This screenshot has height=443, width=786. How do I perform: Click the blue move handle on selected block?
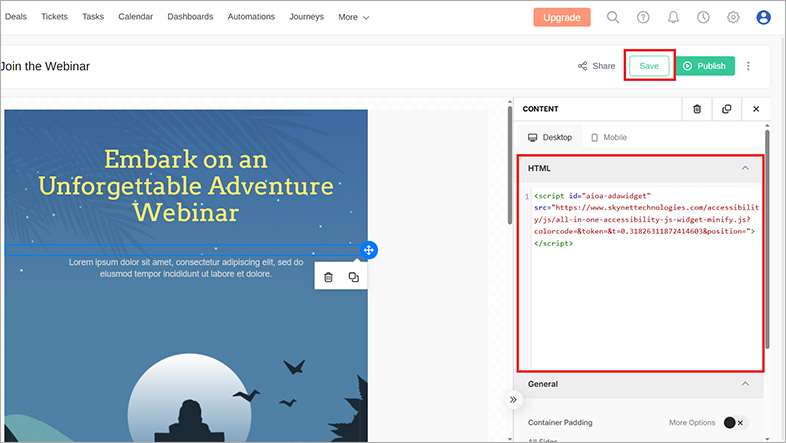pos(368,250)
